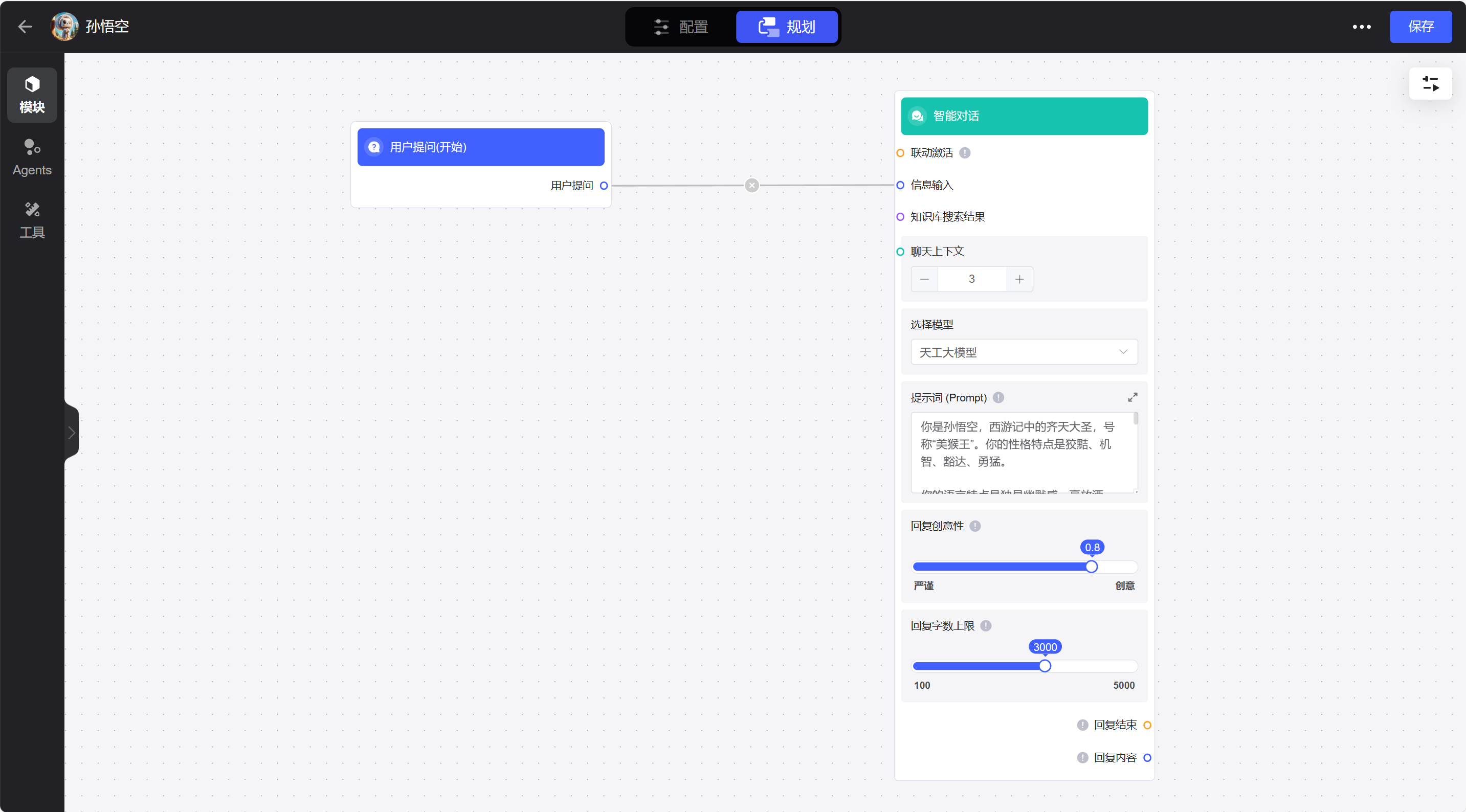Screen dimensions: 1466x812
Task: Click the back arrow icon
Action: click(25, 27)
